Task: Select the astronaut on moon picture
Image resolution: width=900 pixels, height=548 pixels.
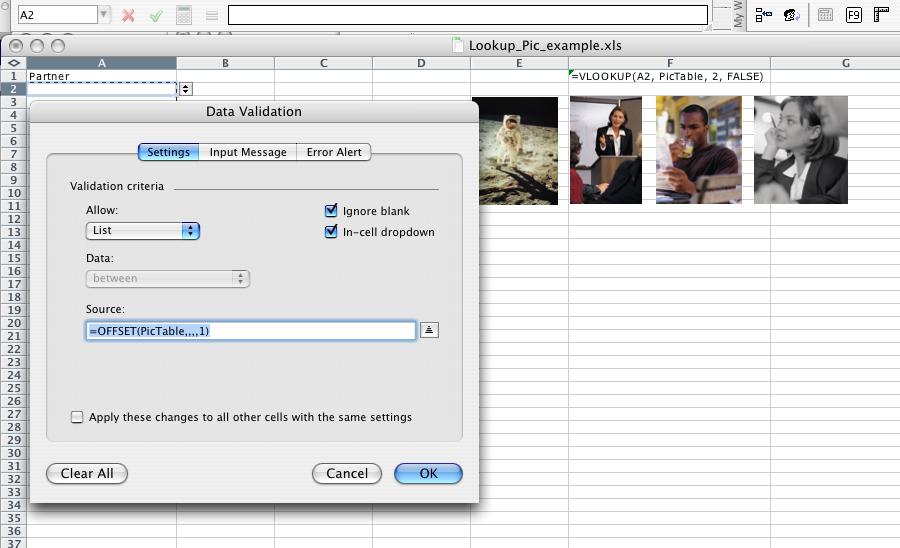Action: point(514,151)
